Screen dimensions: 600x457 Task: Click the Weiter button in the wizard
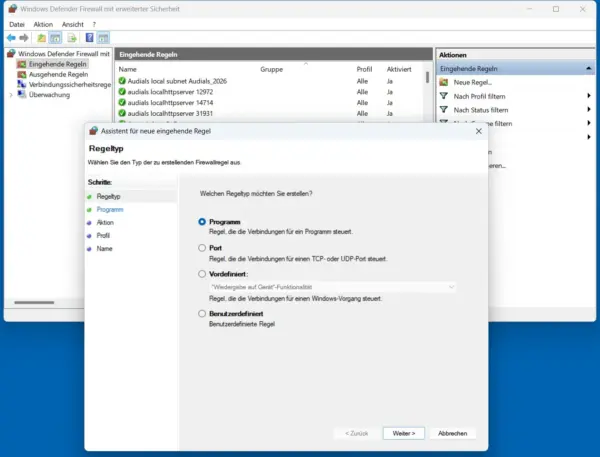(404, 433)
